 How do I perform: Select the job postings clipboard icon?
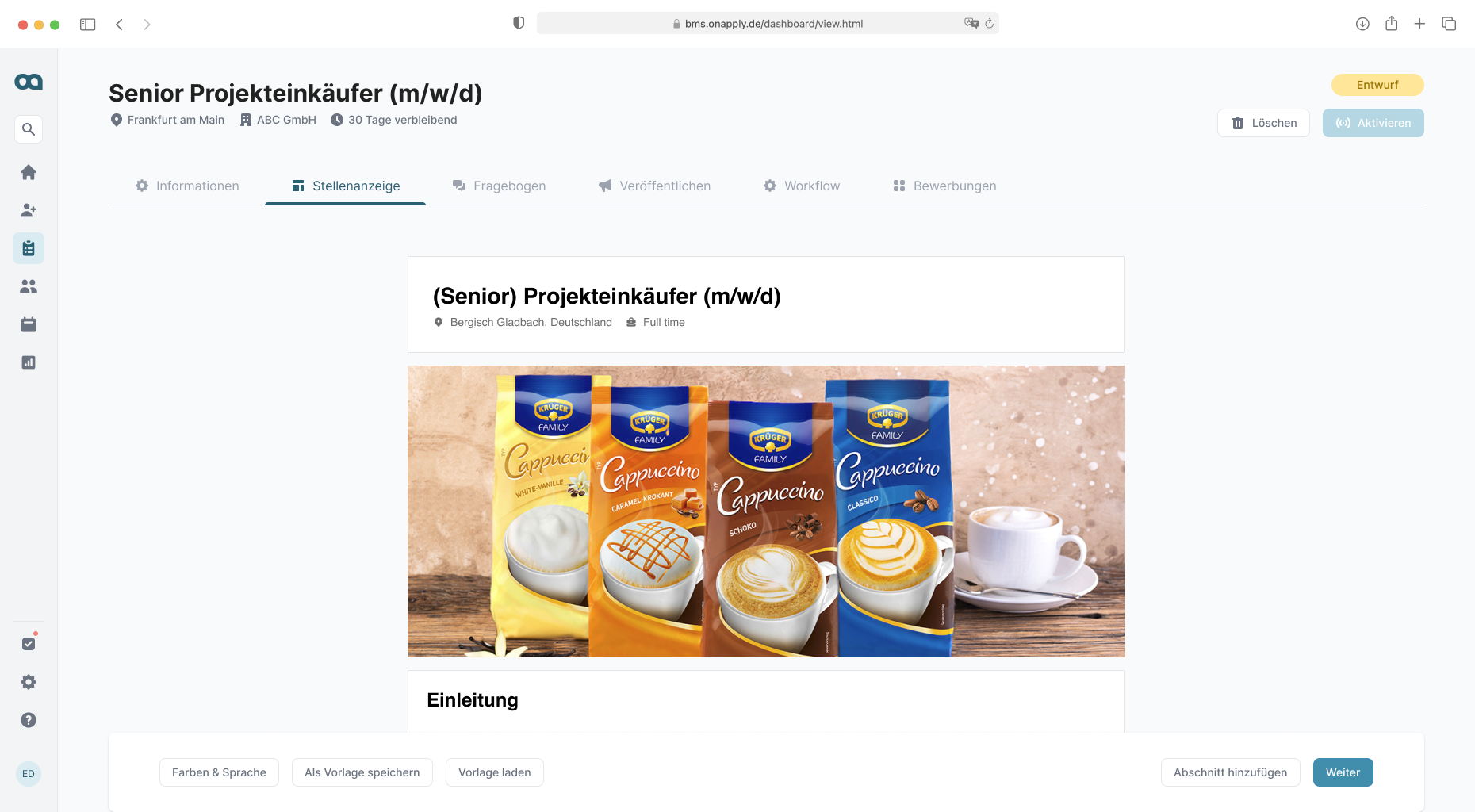coord(29,248)
